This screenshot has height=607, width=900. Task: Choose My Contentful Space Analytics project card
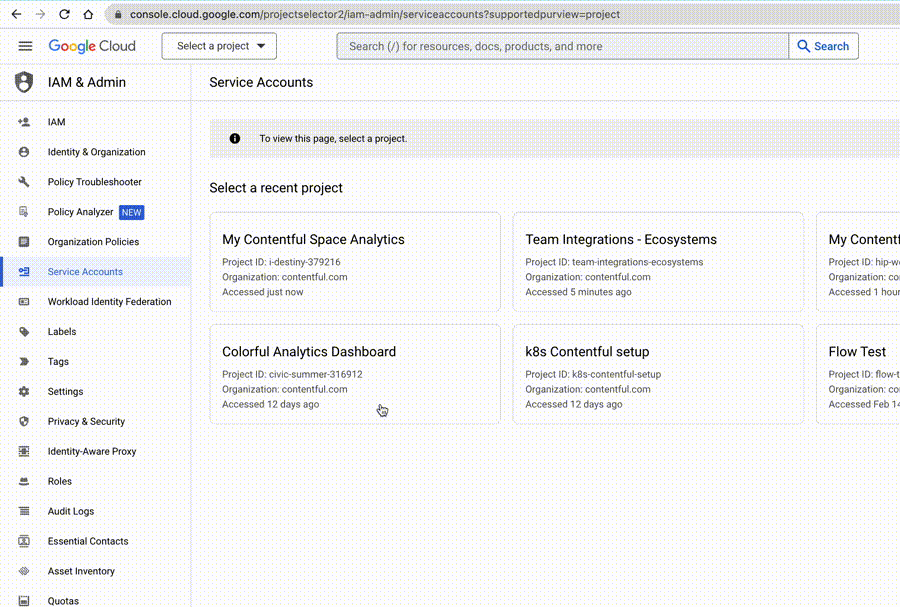tap(354, 262)
